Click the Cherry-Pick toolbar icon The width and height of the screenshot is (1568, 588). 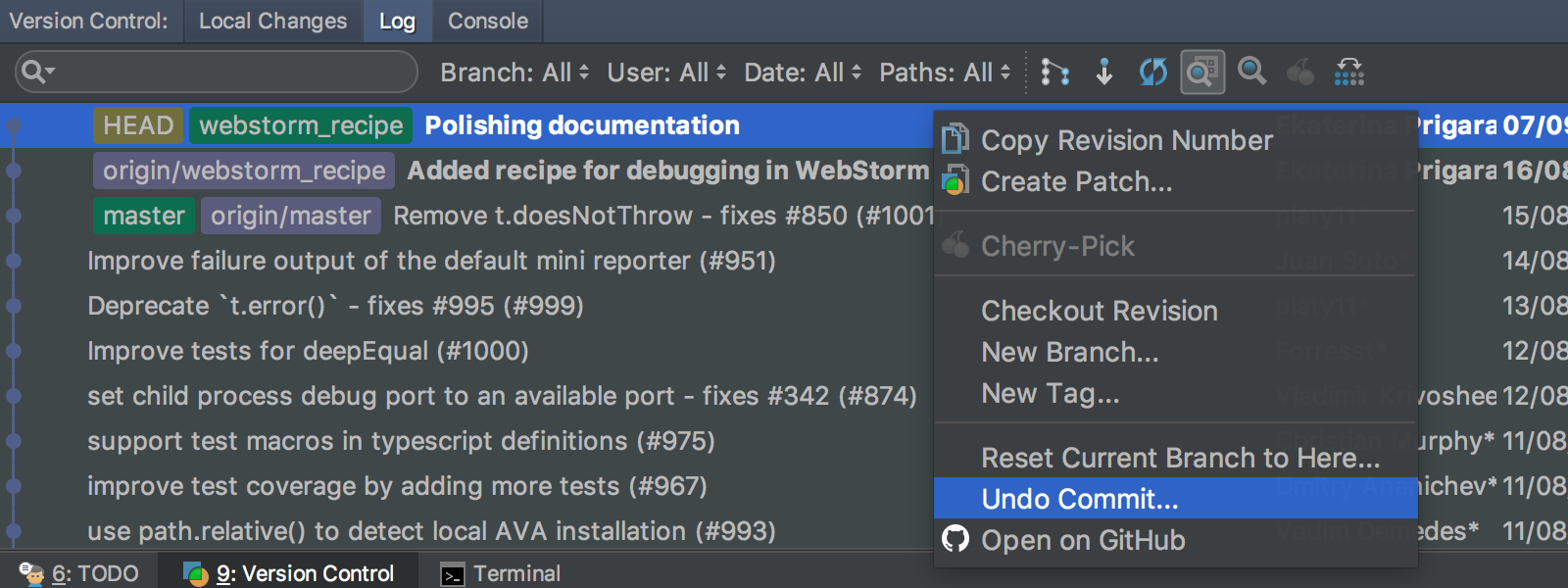(1300, 73)
